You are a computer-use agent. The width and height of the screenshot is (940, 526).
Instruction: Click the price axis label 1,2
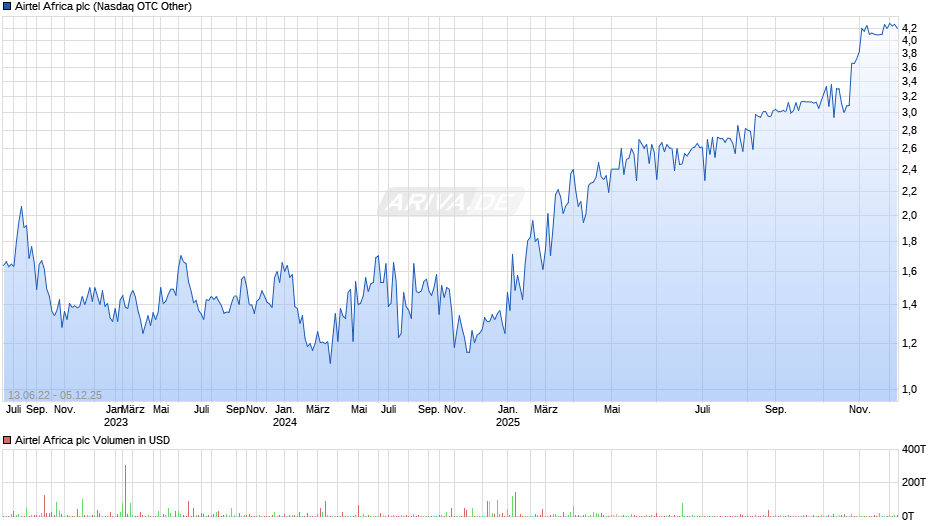[909, 344]
